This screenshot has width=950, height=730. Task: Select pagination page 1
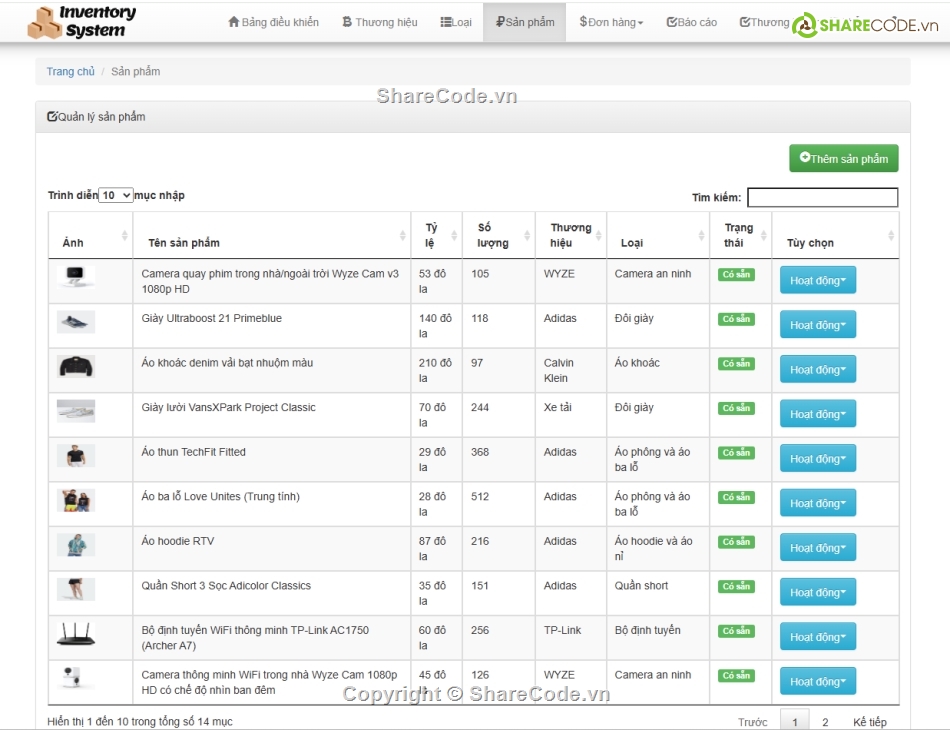(795, 722)
